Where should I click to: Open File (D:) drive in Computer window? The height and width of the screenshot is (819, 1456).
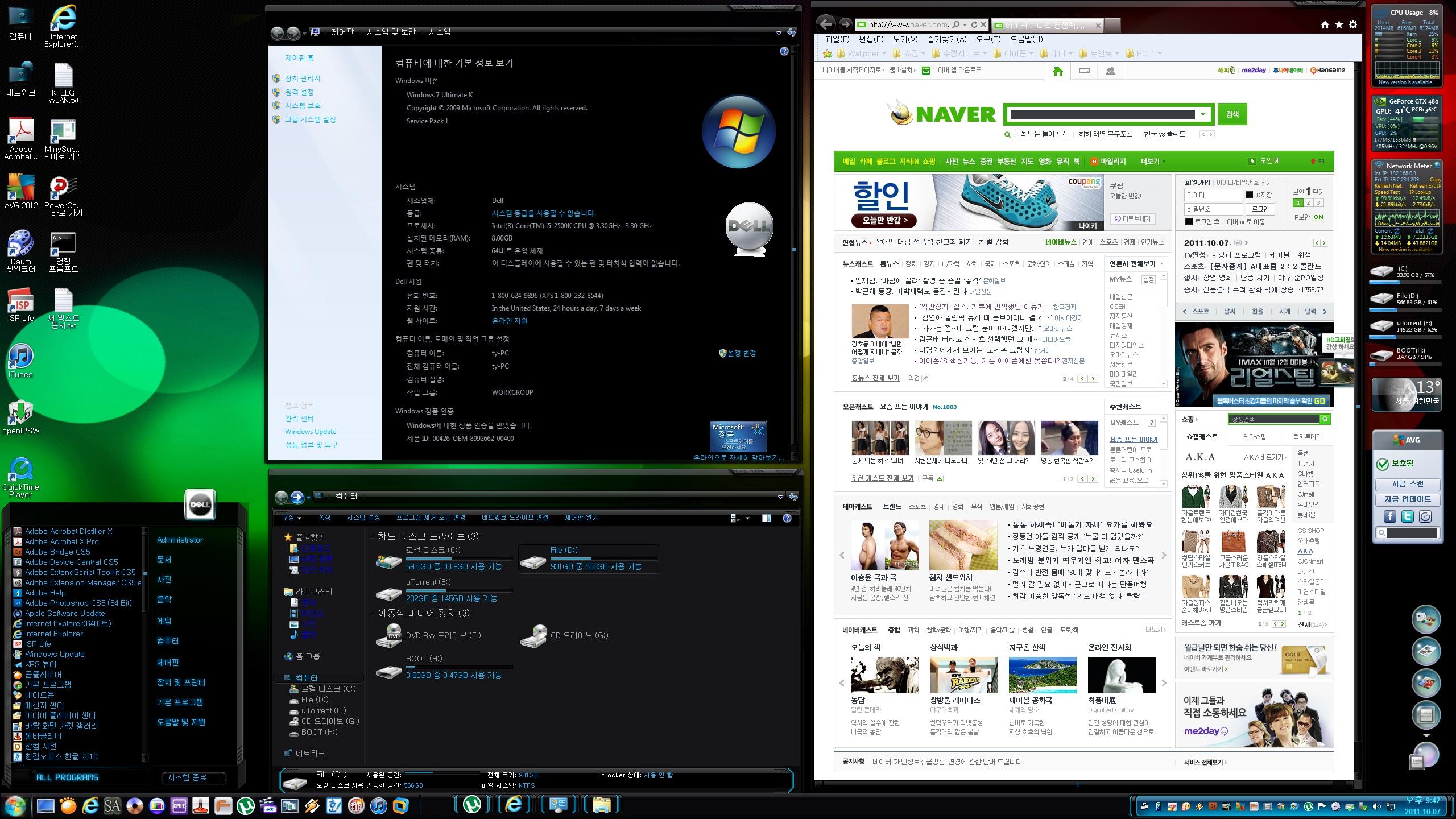[x=589, y=559]
